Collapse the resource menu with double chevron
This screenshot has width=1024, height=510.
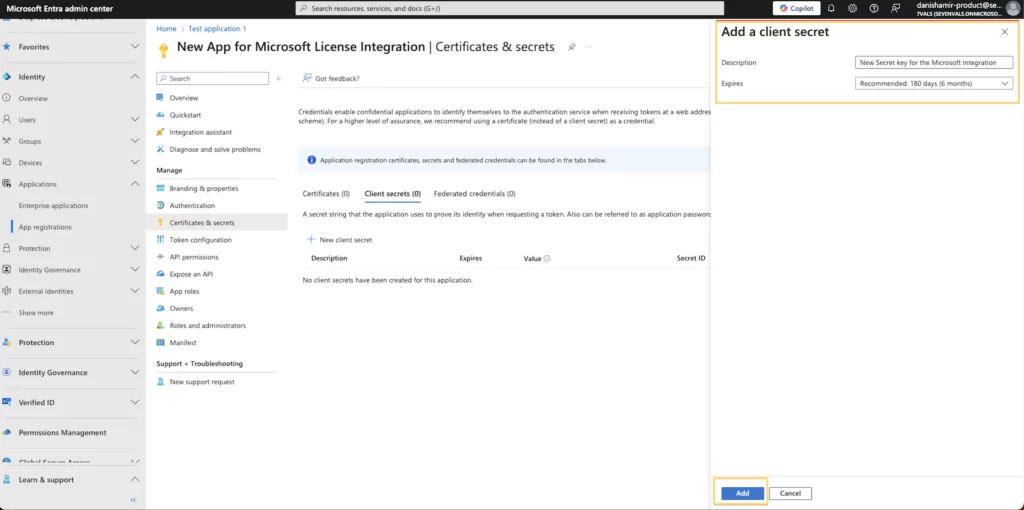click(279, 78)
